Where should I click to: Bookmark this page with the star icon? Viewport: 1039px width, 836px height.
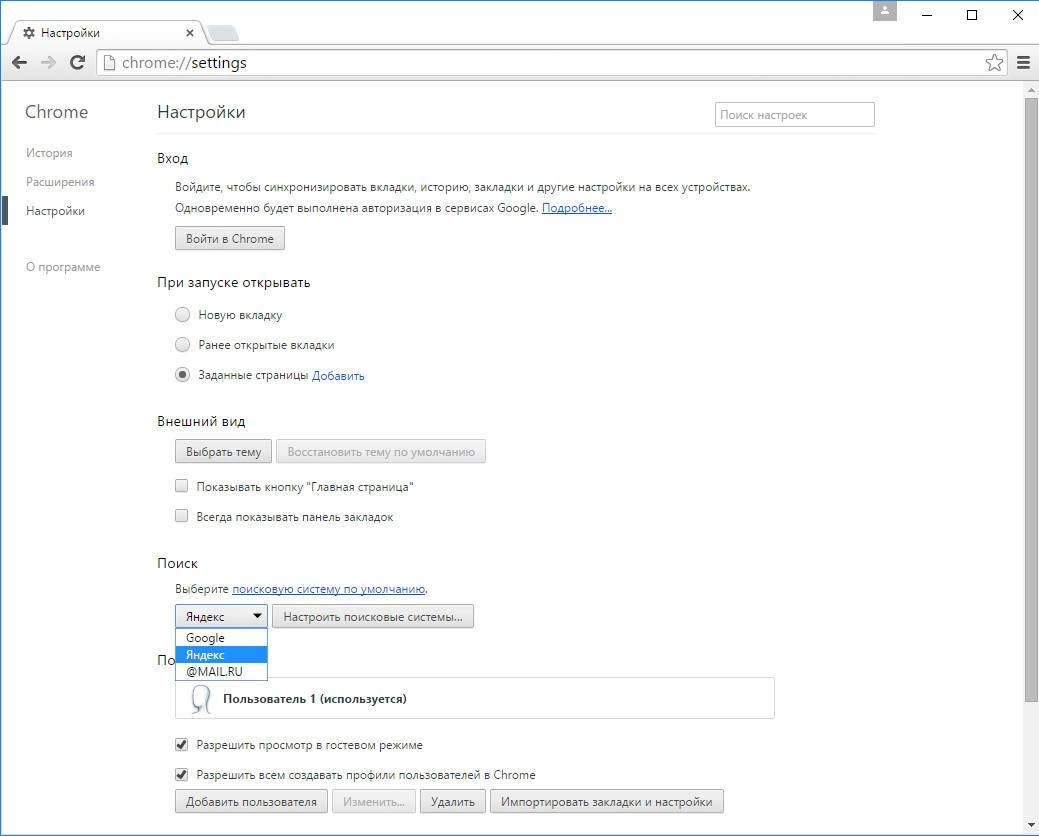(994, 62)
